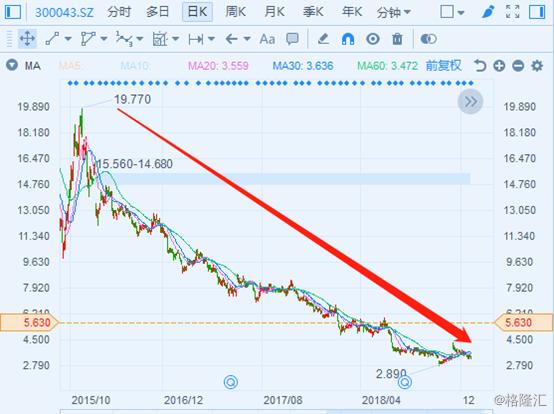
Task: Toggle the MA30 indicator line
Action: 303,66
